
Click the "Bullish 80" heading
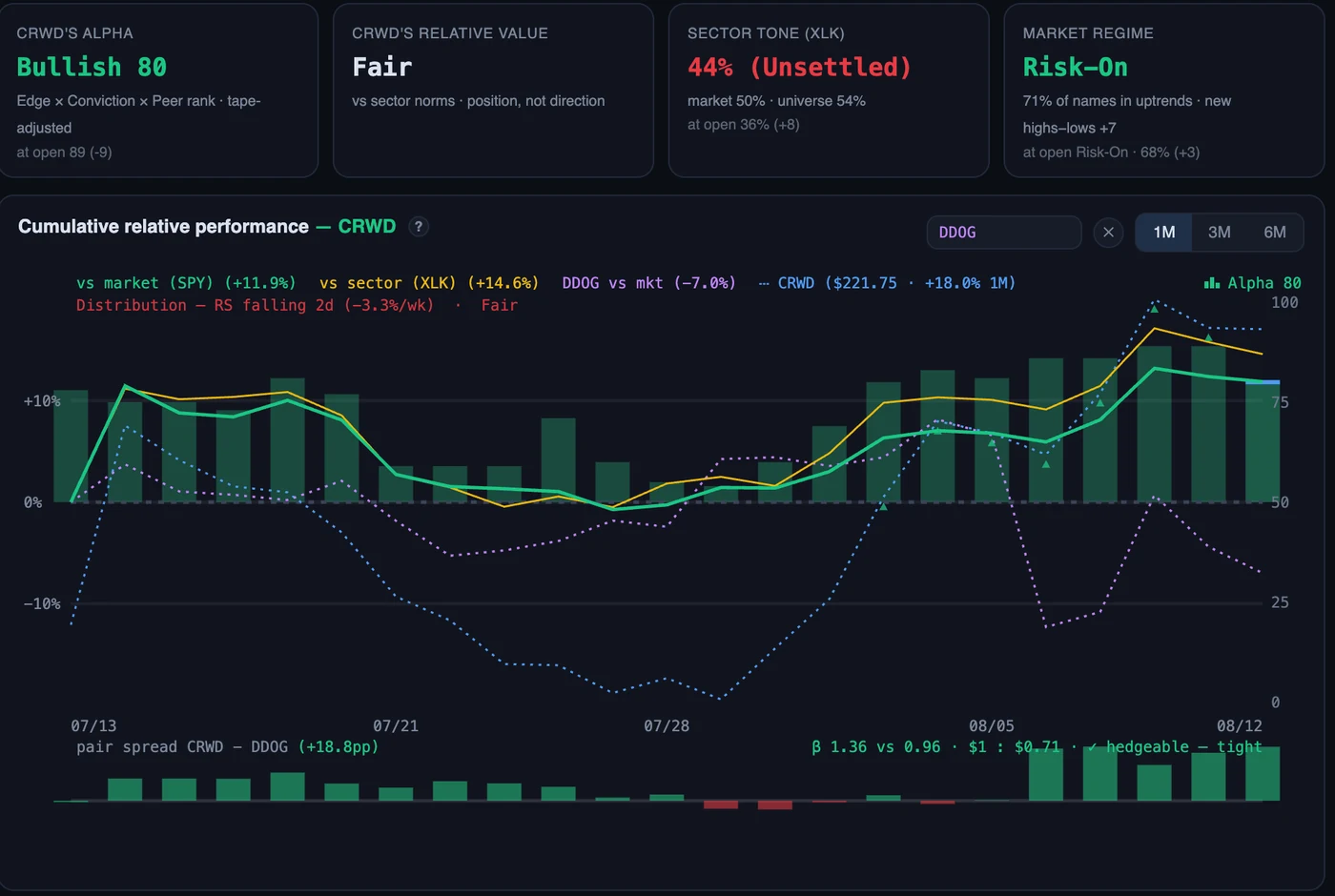tap(92, 67)
